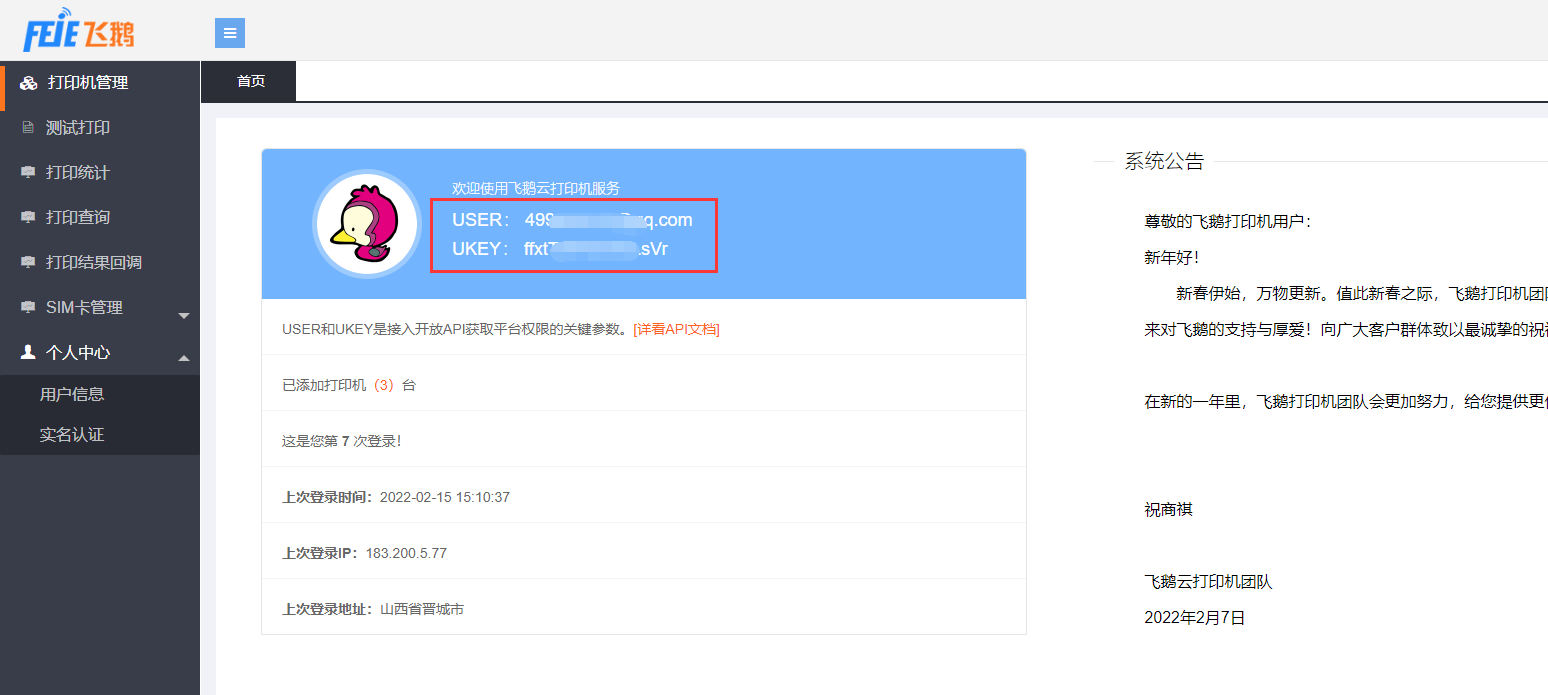The width and height of the screenshot is (1548, 695).
Task: Click the login address 山西省晋城市
Action: [422, 609]
